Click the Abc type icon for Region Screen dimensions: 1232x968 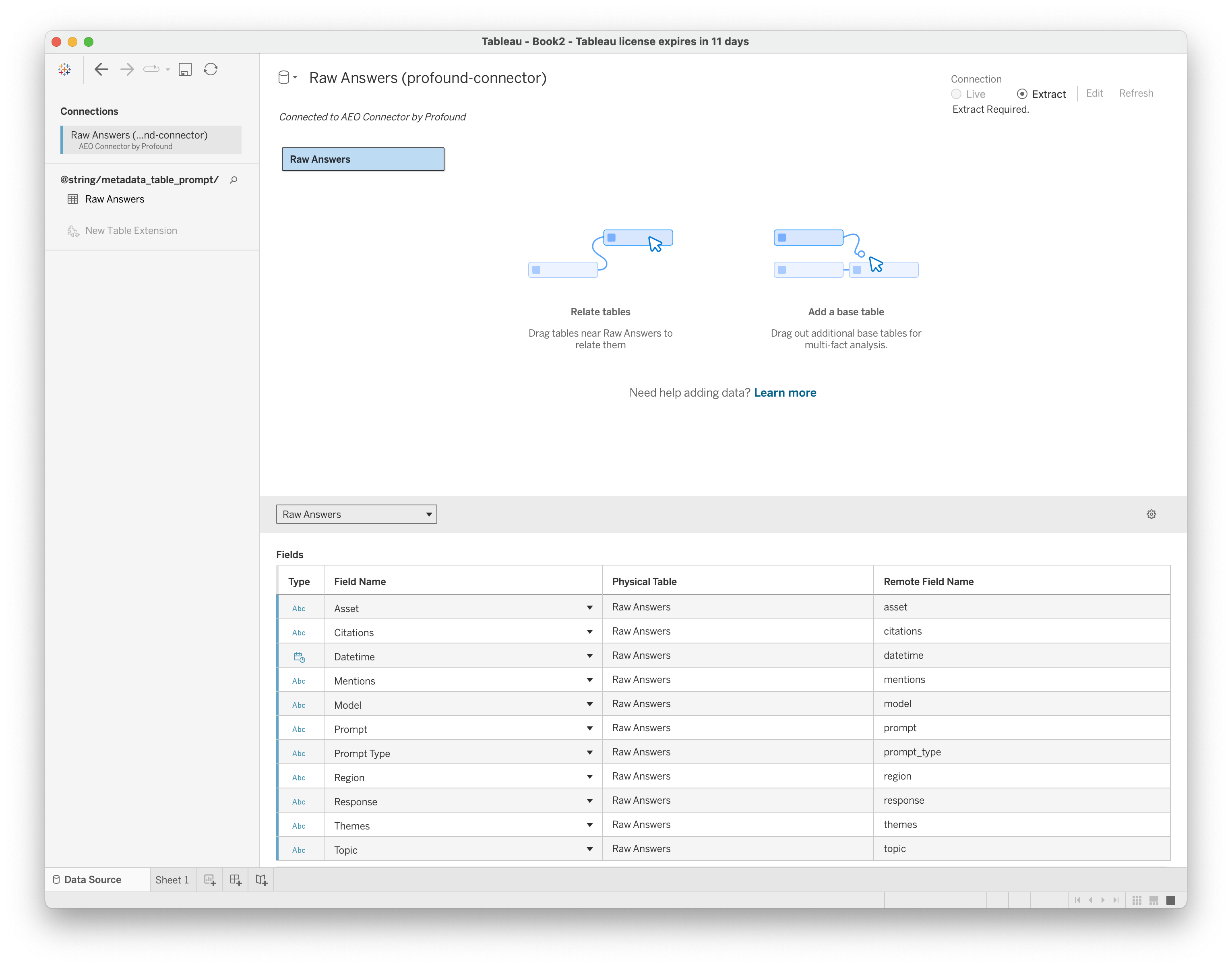299,778
